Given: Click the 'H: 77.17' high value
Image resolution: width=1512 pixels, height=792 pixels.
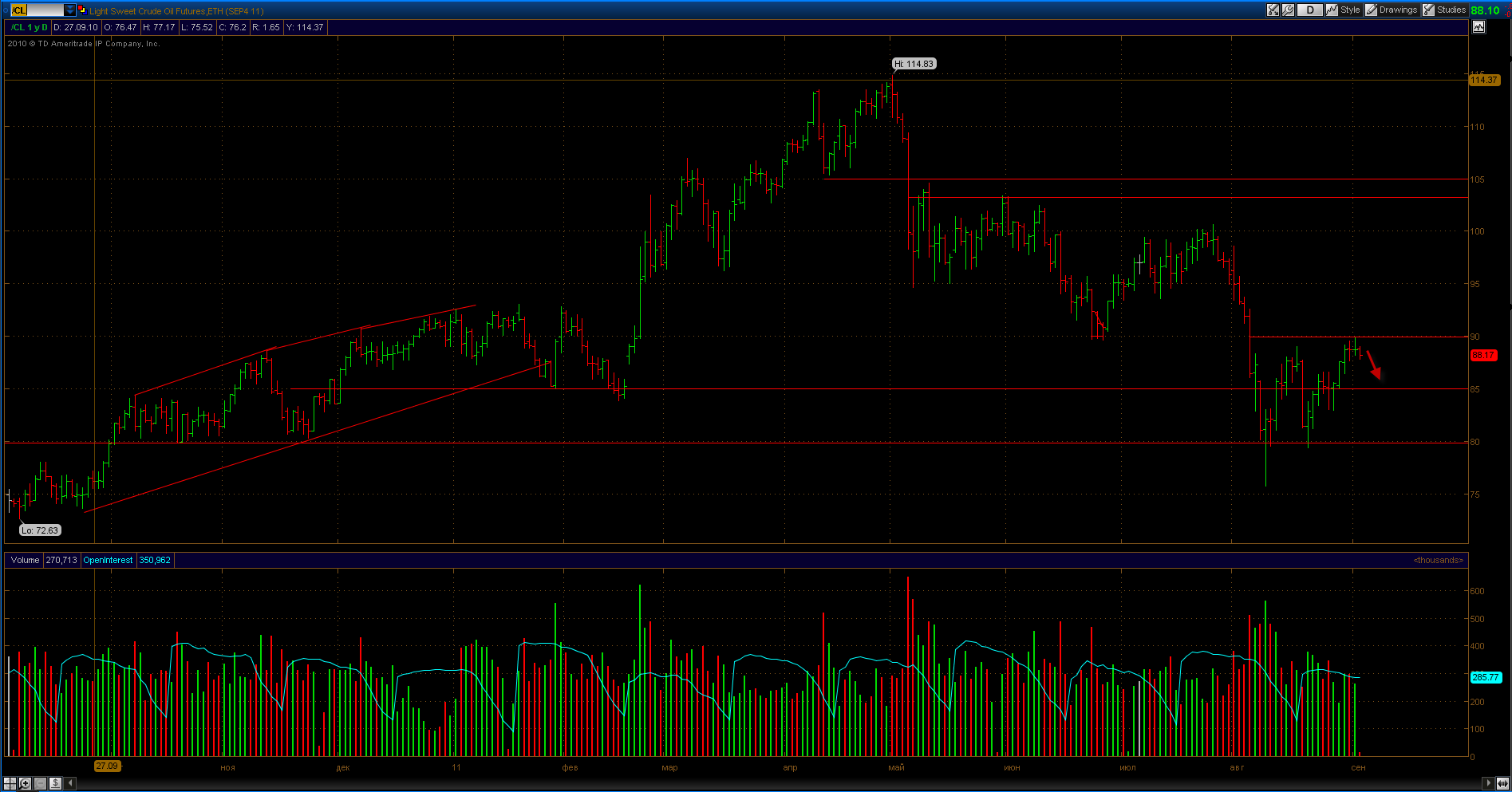Looking at the screenshot, I should [x=159, y=27].
